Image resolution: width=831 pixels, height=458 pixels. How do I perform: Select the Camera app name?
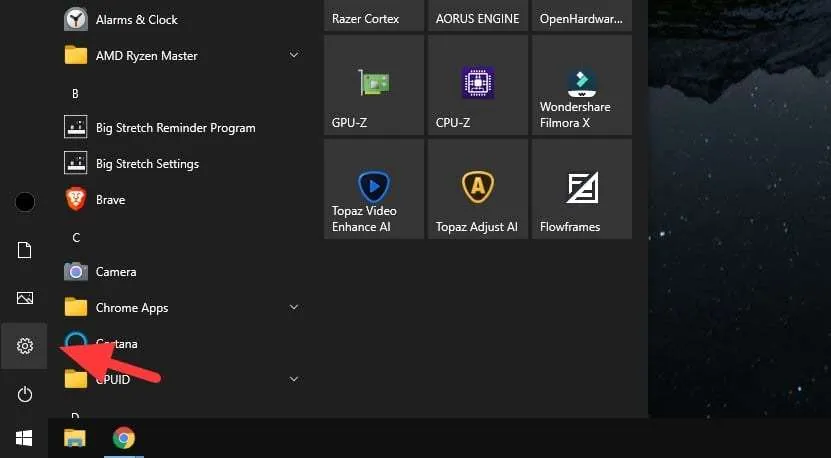point(116,272)
